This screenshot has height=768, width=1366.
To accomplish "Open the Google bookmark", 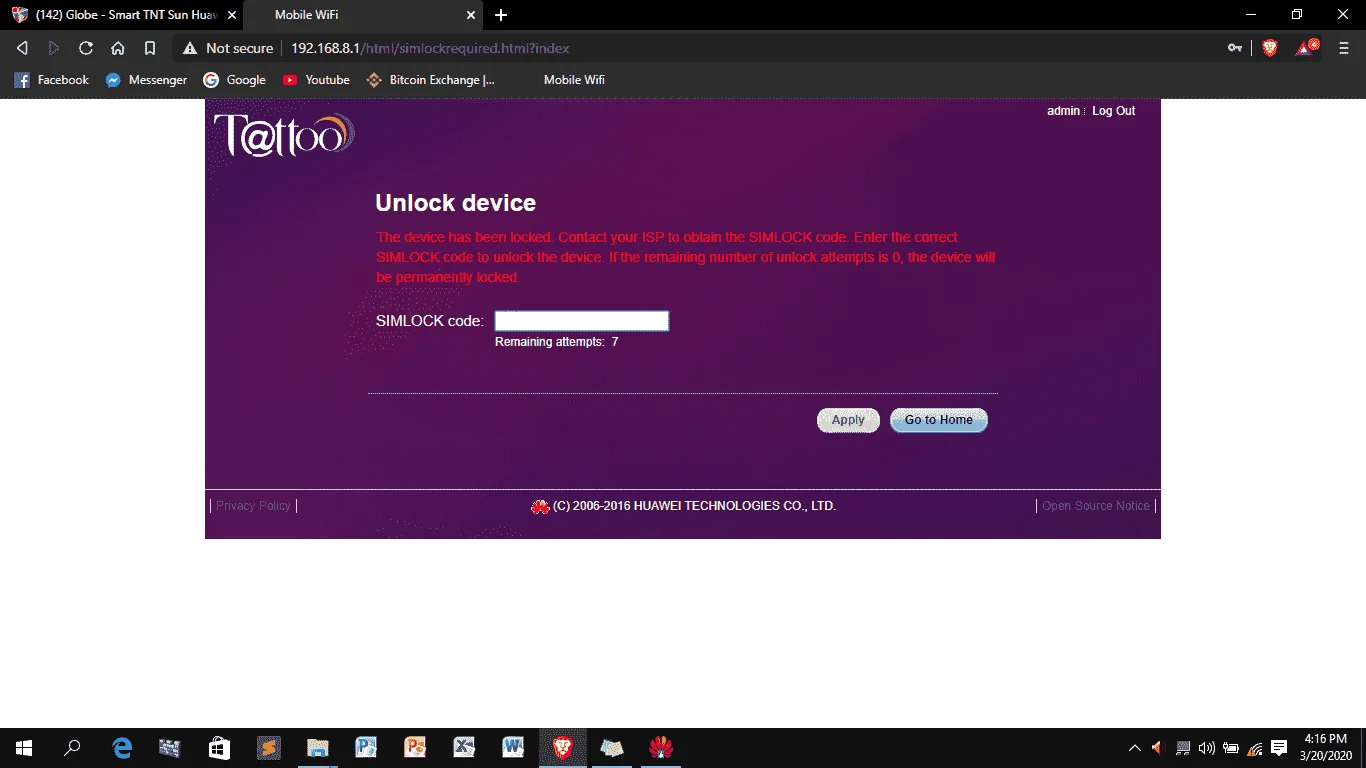I will point(234,80).
